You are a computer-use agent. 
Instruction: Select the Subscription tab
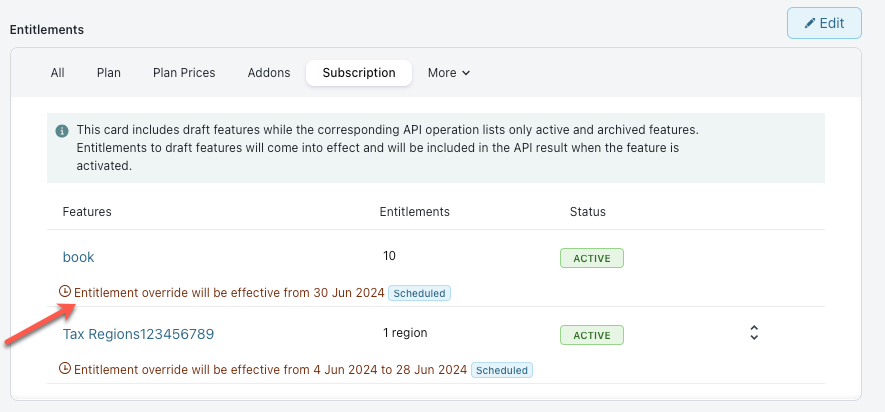tap(359, 73)
